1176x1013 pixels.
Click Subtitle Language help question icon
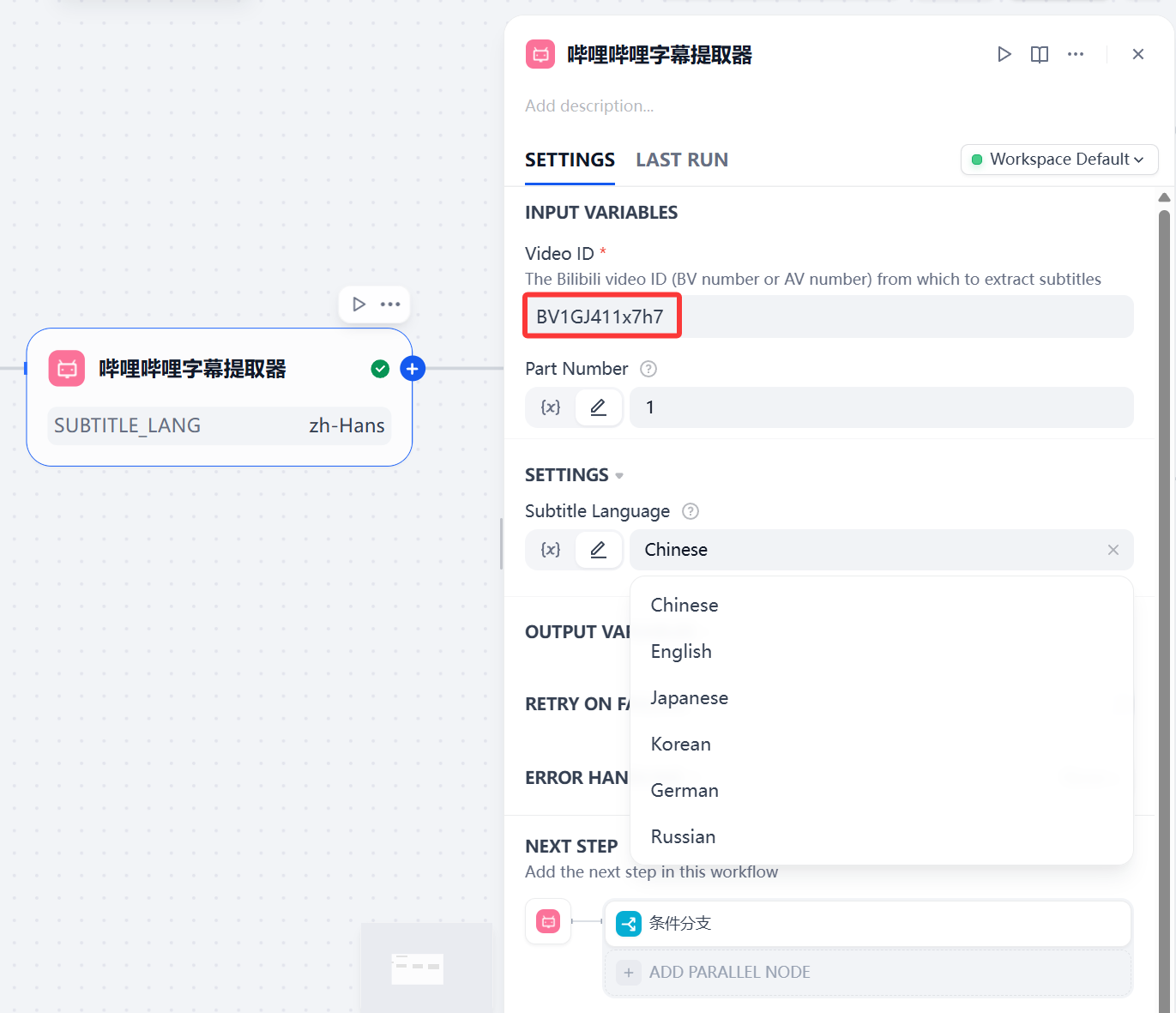[690, 511]
